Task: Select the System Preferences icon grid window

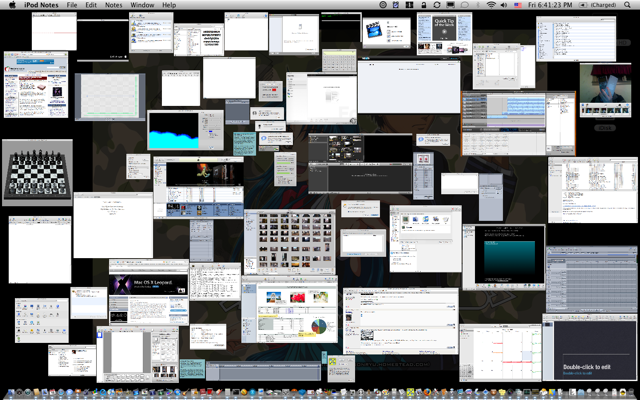Action: pos(42,320)
